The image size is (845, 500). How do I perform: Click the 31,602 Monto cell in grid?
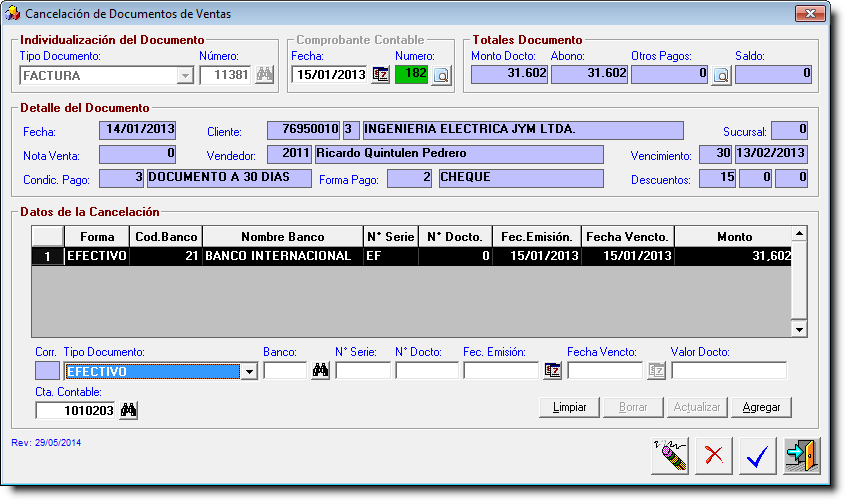coord(733,256)
